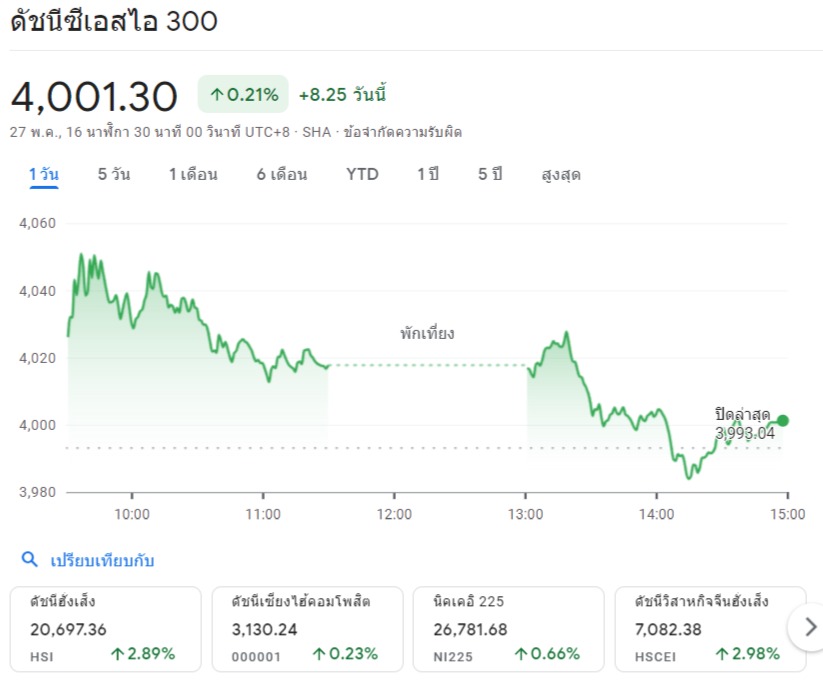The width and height of the screenshot is (823, 680).
Task: Open the ดัชนีฮั่งเส็ง HSI card
Action: [x=105, y=628]
